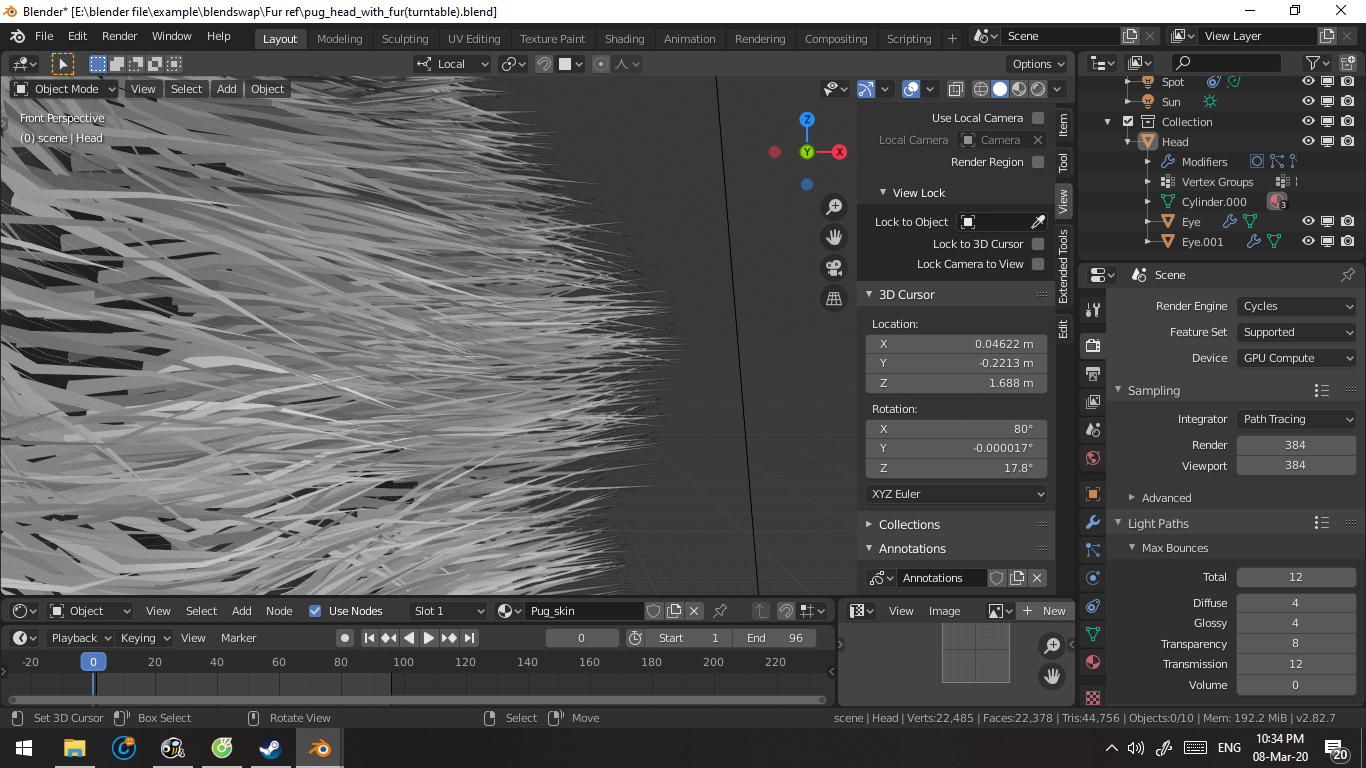The width and height of the screenshot is (1366, 768).
Task: Click New to create a new image
Action: (1052, 610)
